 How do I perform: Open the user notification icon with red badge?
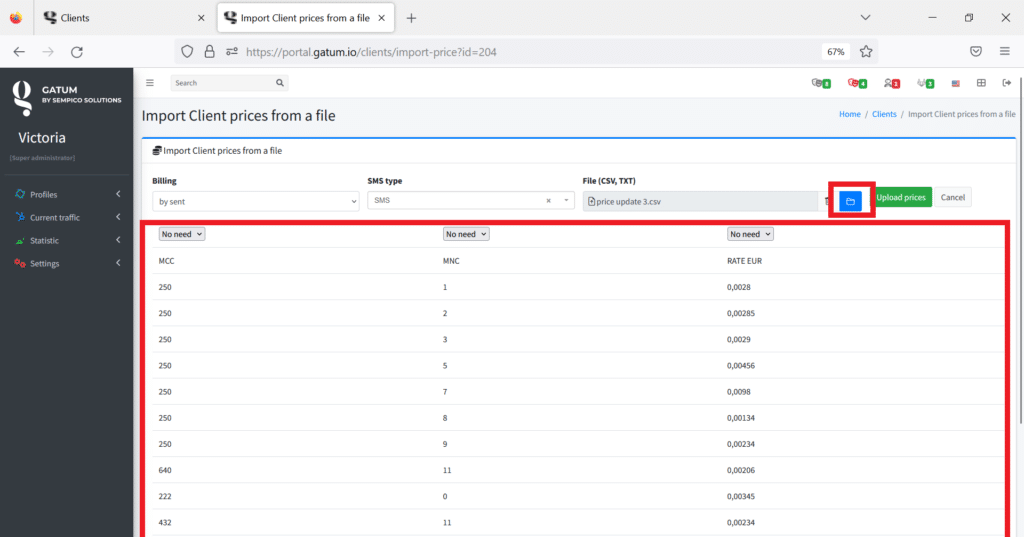pos(891,83)
